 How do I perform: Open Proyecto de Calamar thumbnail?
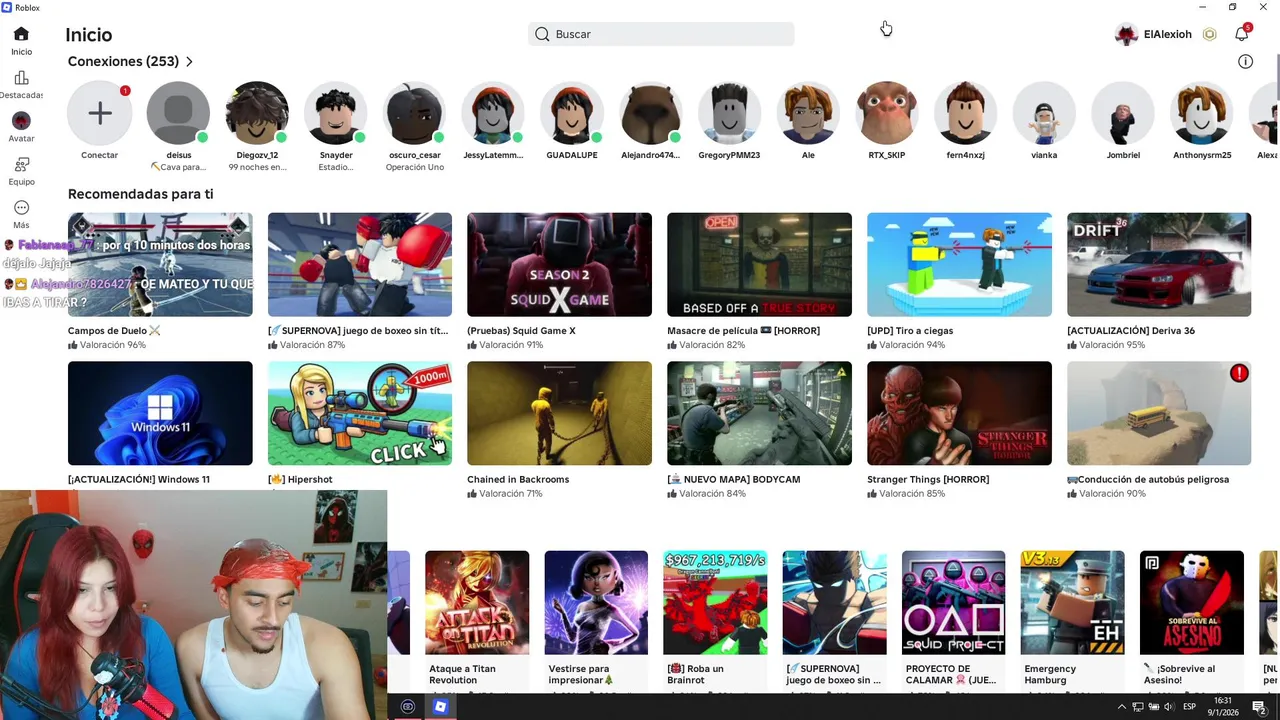click(x=953, y=603)
